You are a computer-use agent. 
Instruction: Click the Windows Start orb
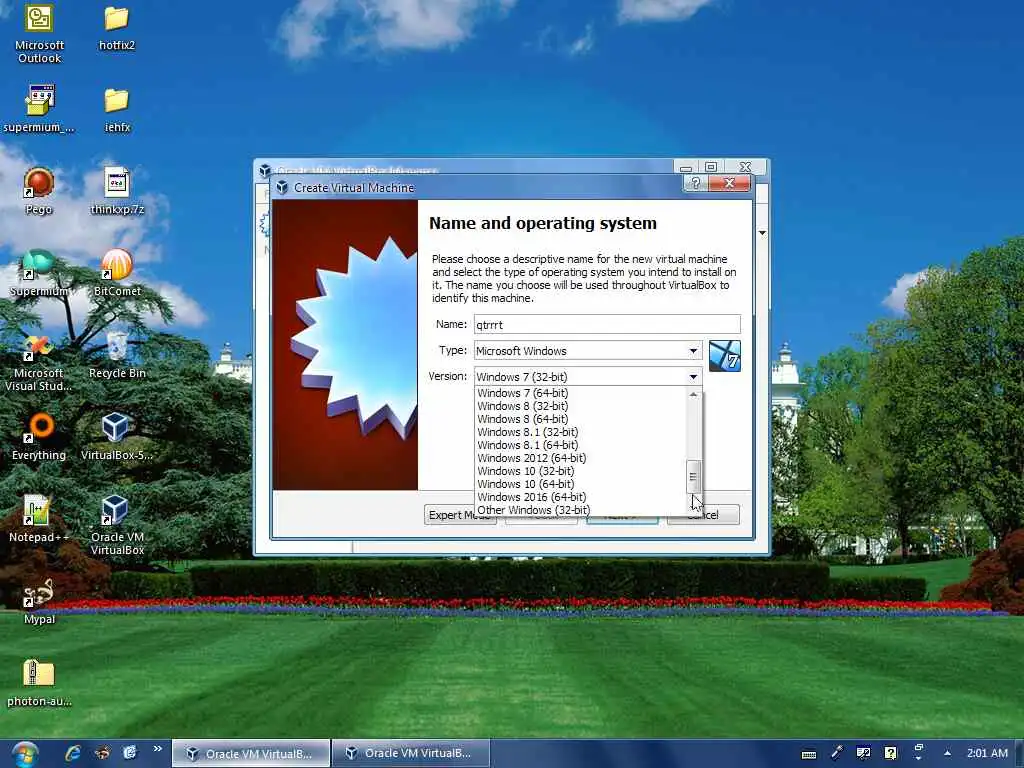point(24,754)
